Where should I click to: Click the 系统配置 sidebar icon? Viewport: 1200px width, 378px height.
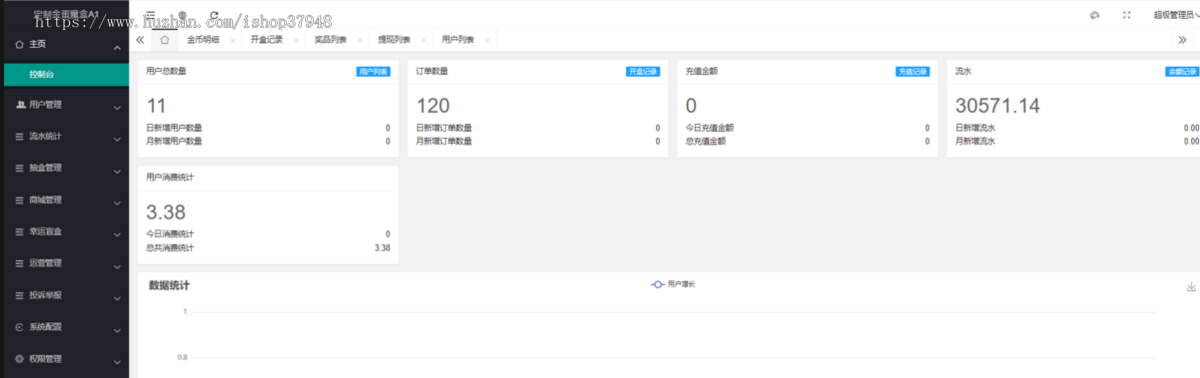click(x=20, y=327)
